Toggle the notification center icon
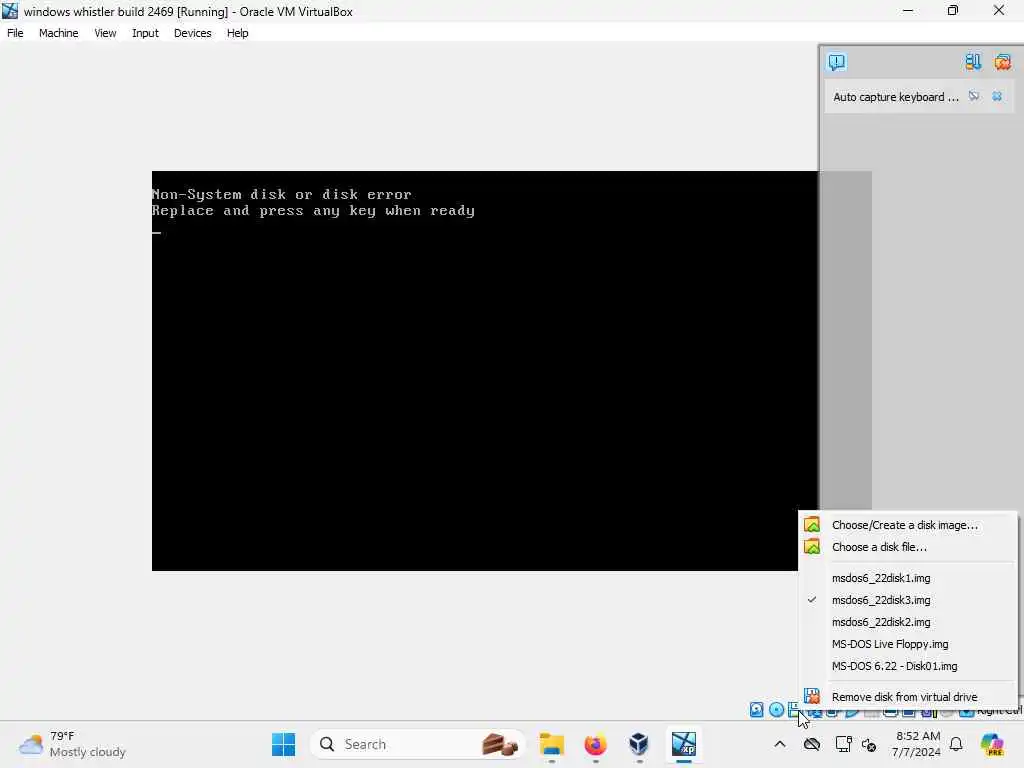1024x768 pixels. (x=837, y=62)
